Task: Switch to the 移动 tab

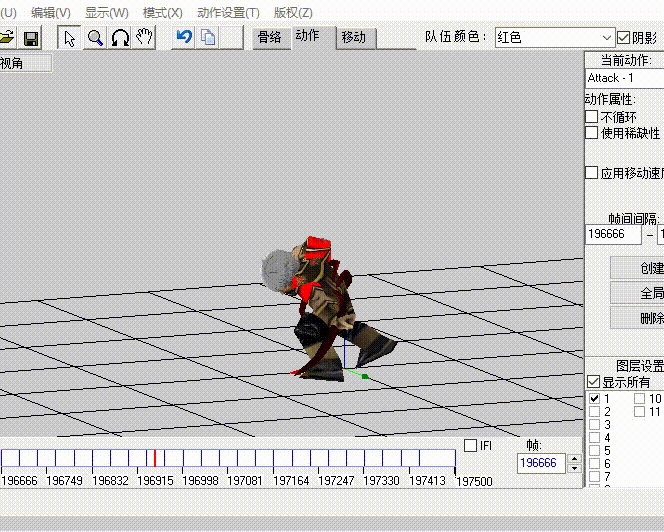Action: click(x=354, y=38)
